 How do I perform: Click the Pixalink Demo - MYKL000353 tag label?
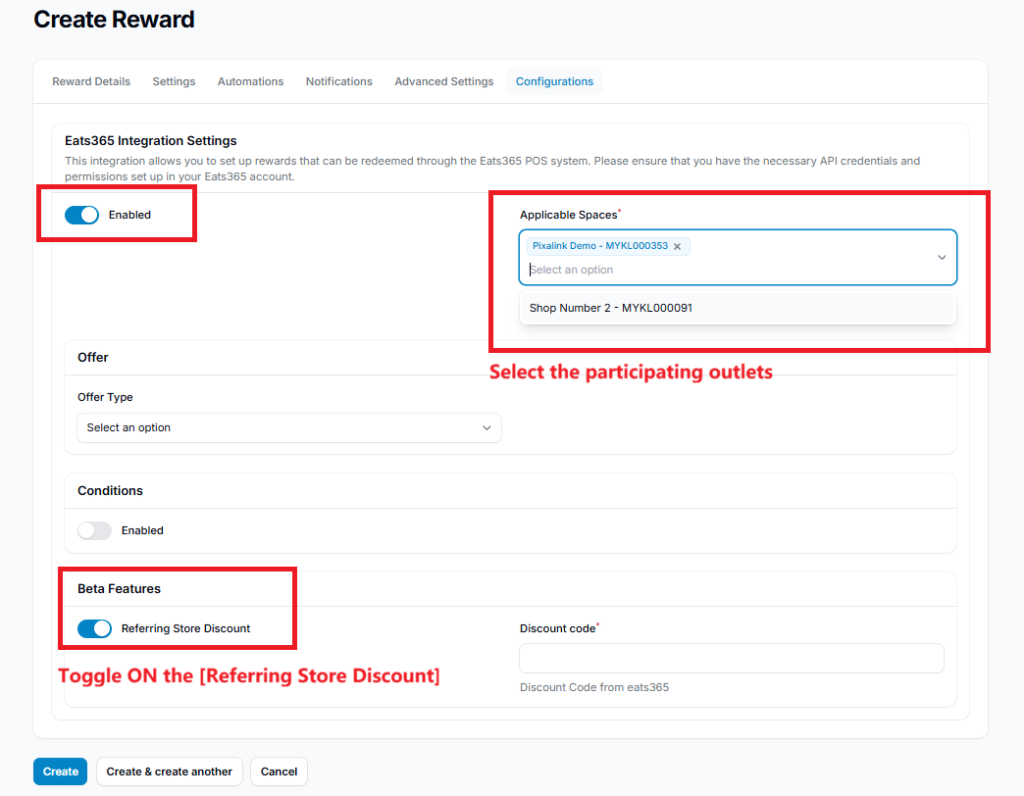coord(599,246)
